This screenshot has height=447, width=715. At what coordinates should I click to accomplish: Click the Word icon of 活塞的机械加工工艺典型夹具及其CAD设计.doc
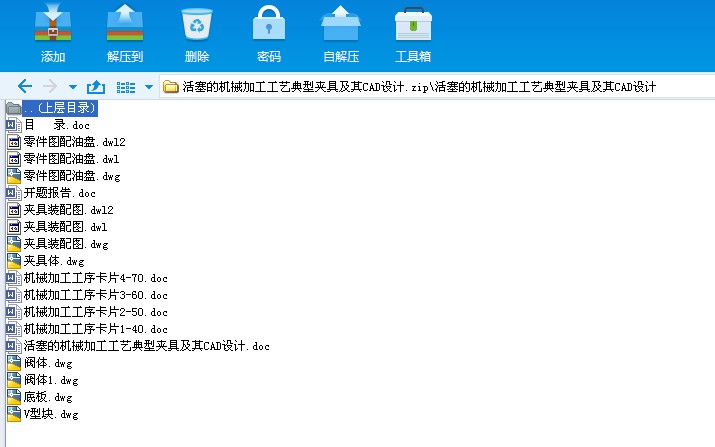coord(14,346)
